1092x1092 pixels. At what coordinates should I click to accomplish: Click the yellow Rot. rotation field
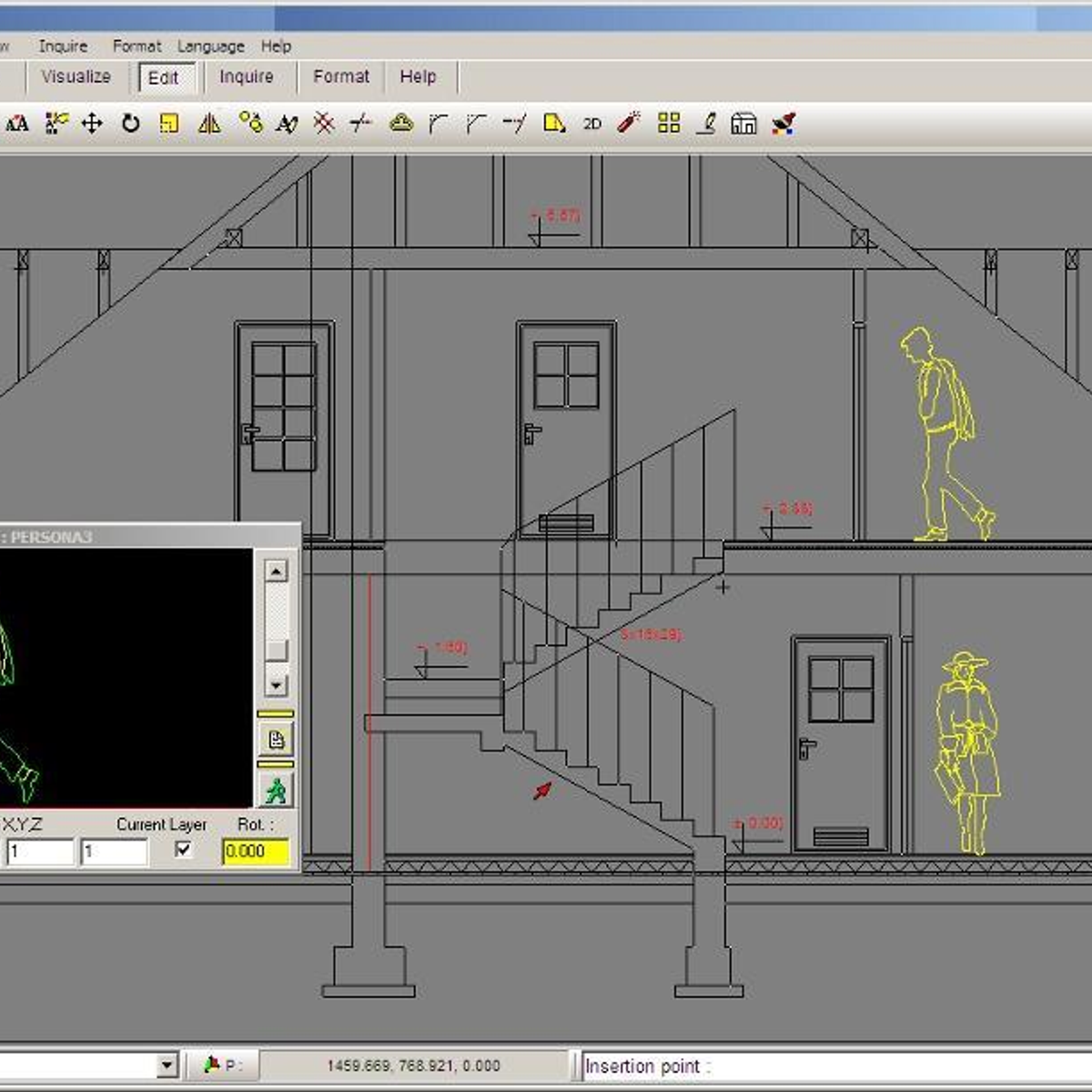(x=255, y=852)
